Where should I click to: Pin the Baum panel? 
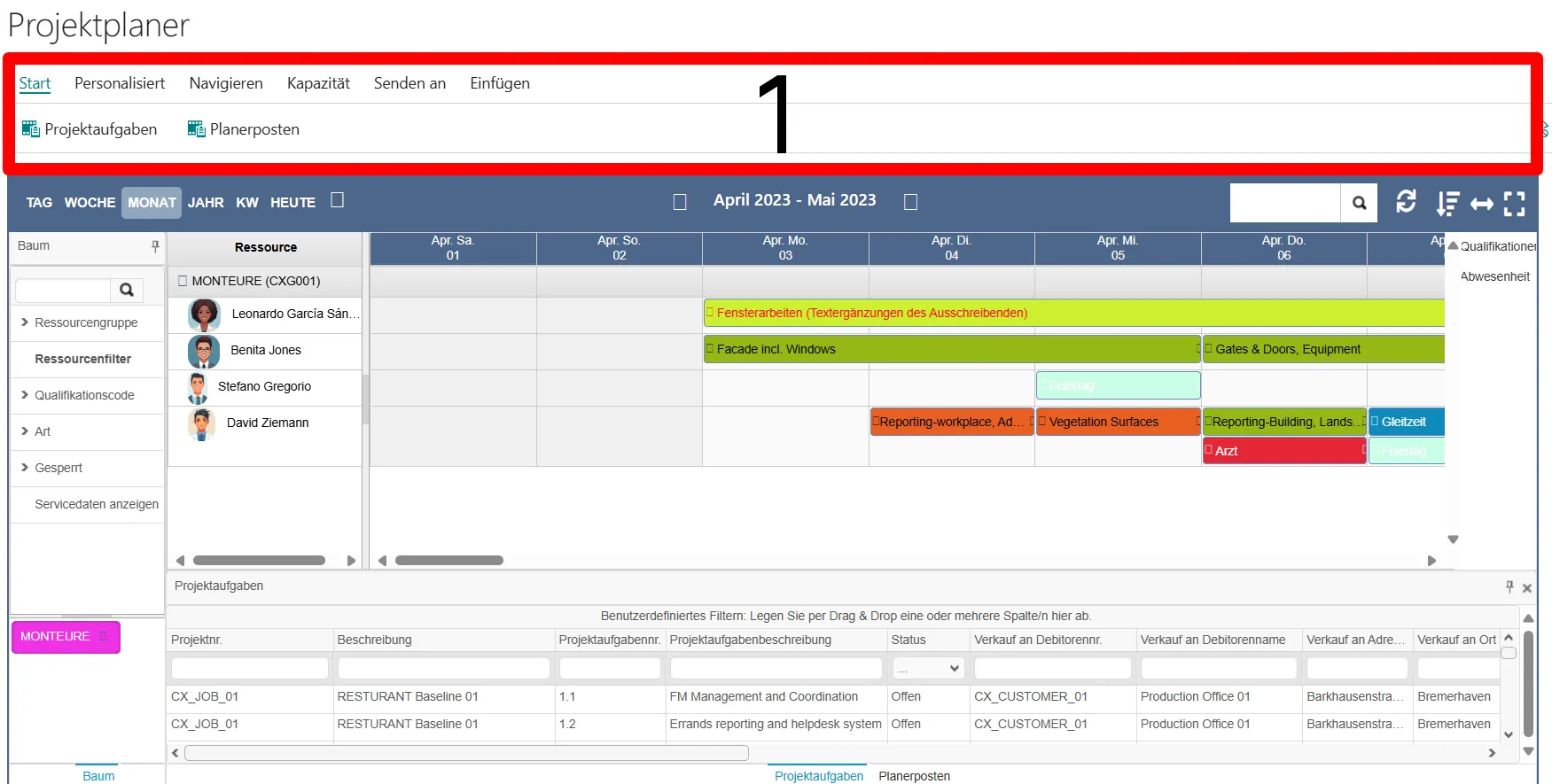pos(155,246)
